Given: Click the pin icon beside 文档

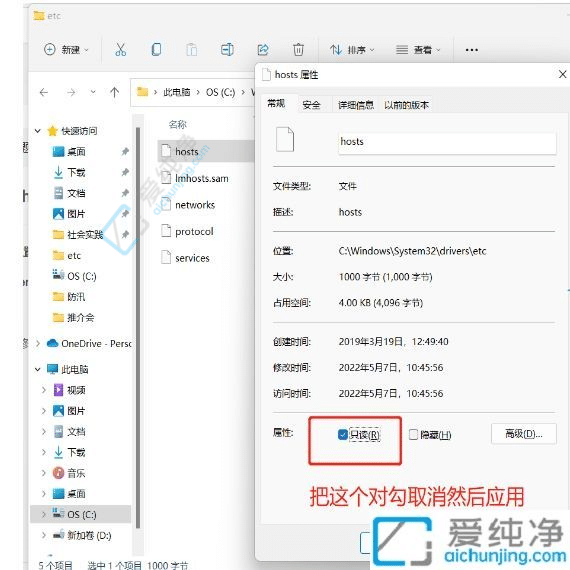Looking at the screenshot, I should (x=125, y=193).
